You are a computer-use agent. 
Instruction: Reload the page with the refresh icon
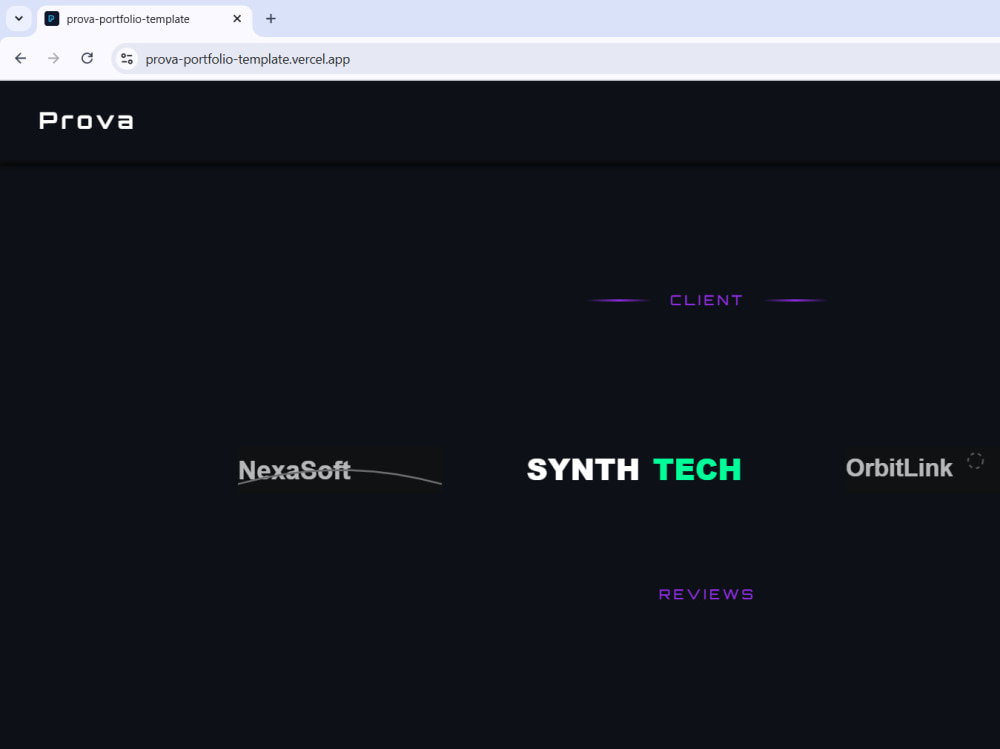pos(87,59)
